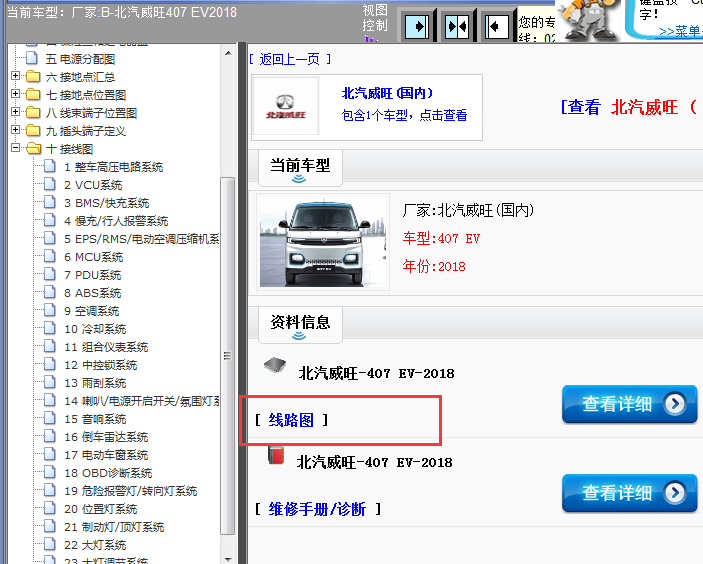The image size is (703, 564).
Task: Click the mechanic mascot image
Action: click(588, 19)
